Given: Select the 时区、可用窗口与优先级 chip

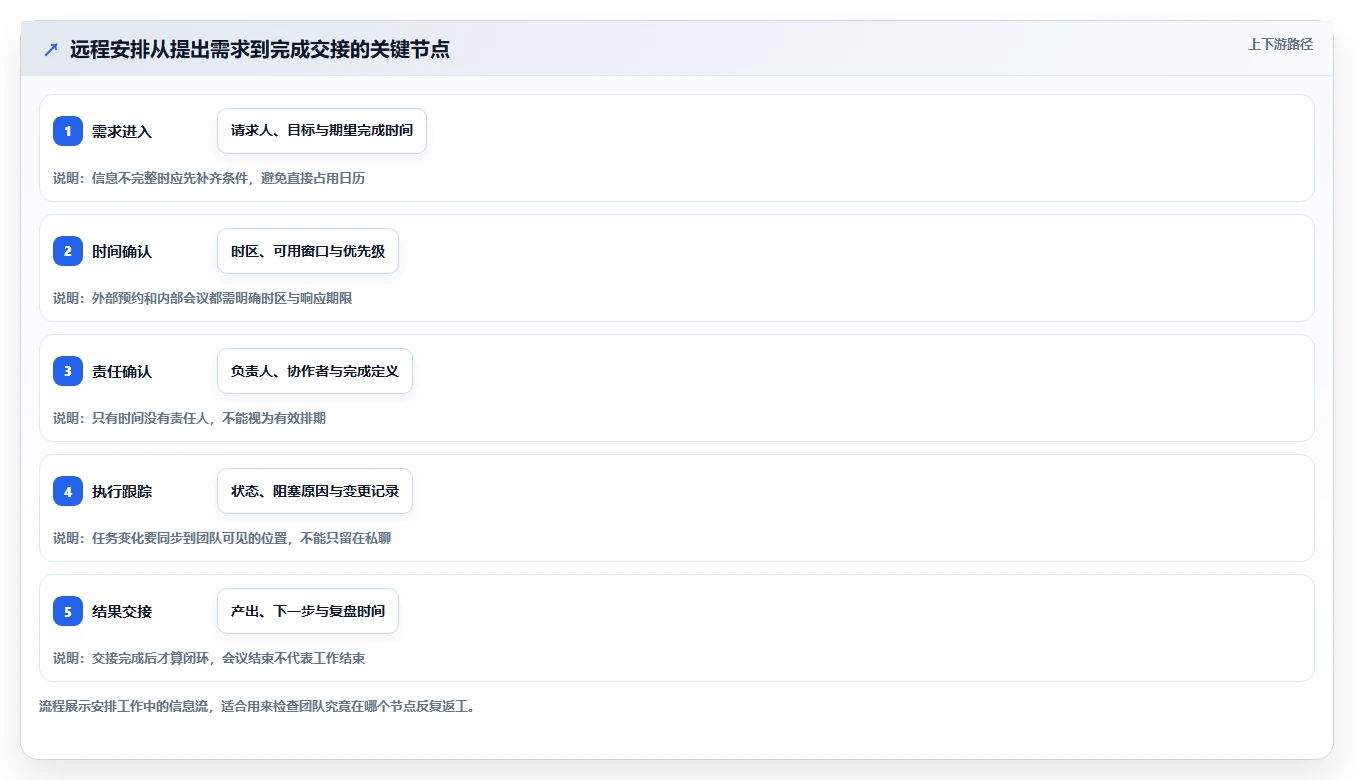Looking at the screenshot, I should (308, 251).
